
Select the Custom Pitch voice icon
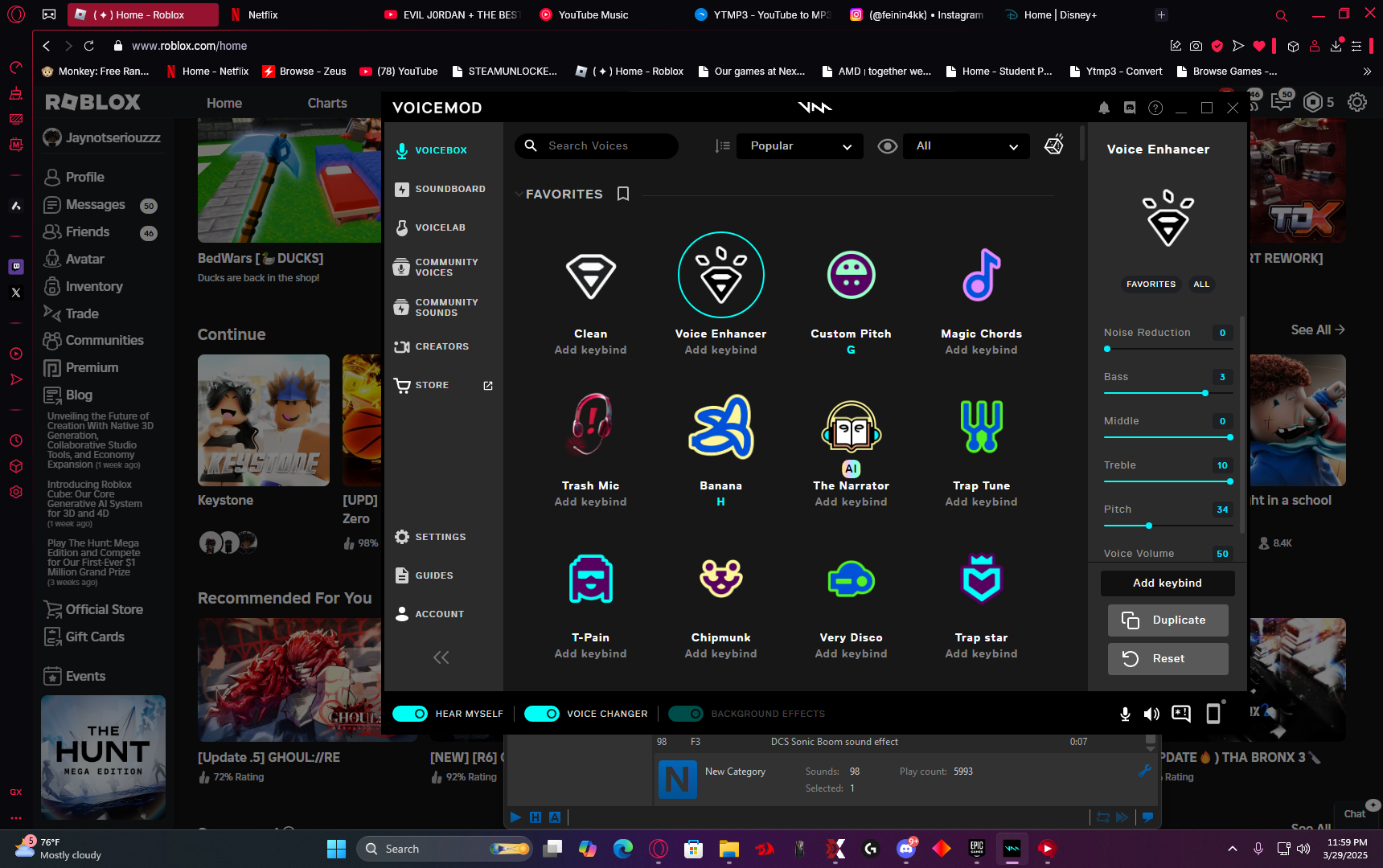pos(852,276)
